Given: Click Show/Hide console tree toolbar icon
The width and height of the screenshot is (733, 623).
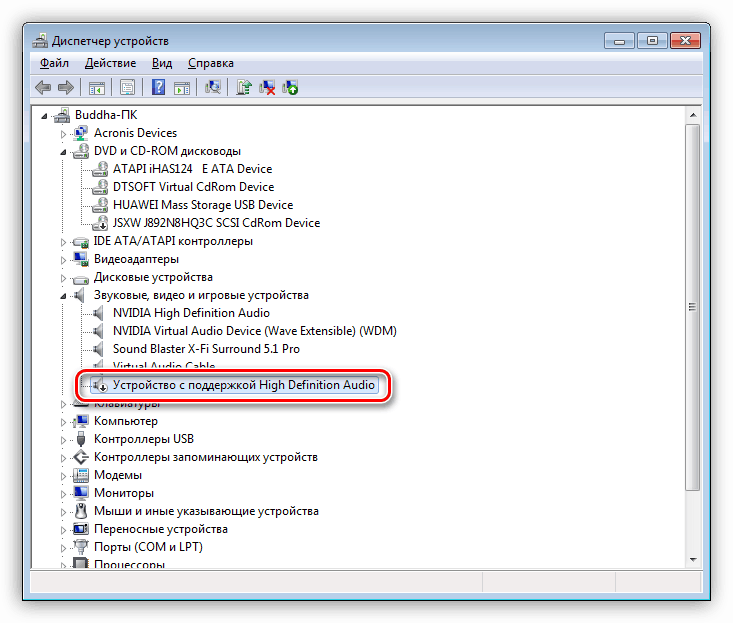Looking at the screenshot, I should tap(97, 87).
